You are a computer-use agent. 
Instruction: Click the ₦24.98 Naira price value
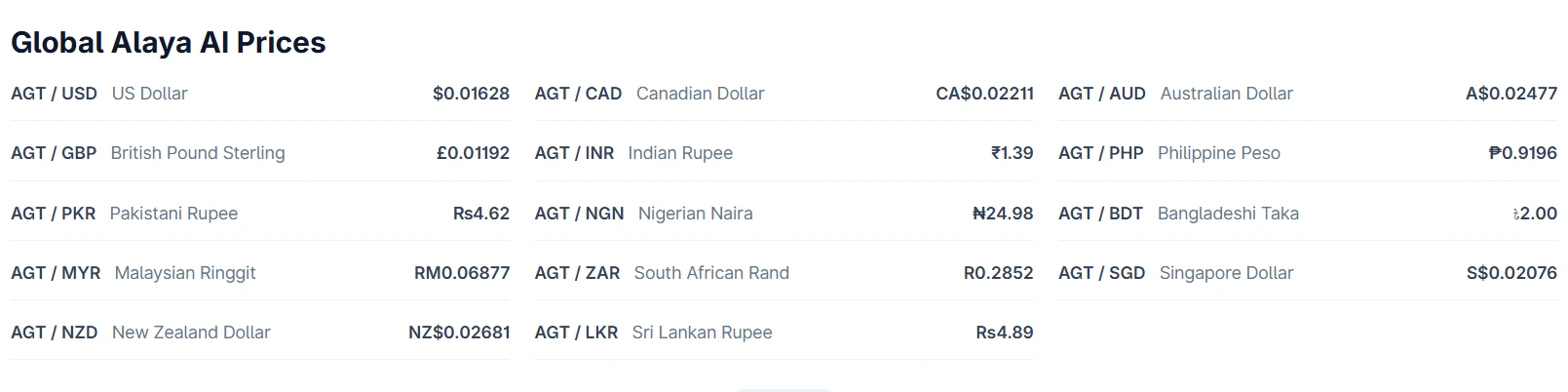(x=1003, y=213)
